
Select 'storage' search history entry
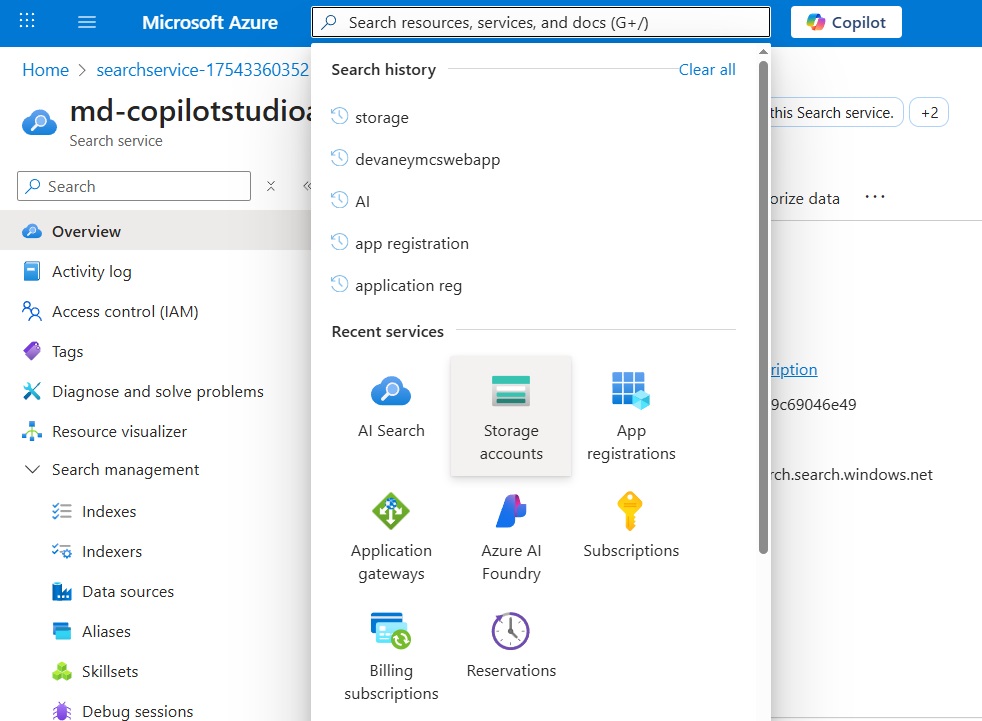point(381,118)
